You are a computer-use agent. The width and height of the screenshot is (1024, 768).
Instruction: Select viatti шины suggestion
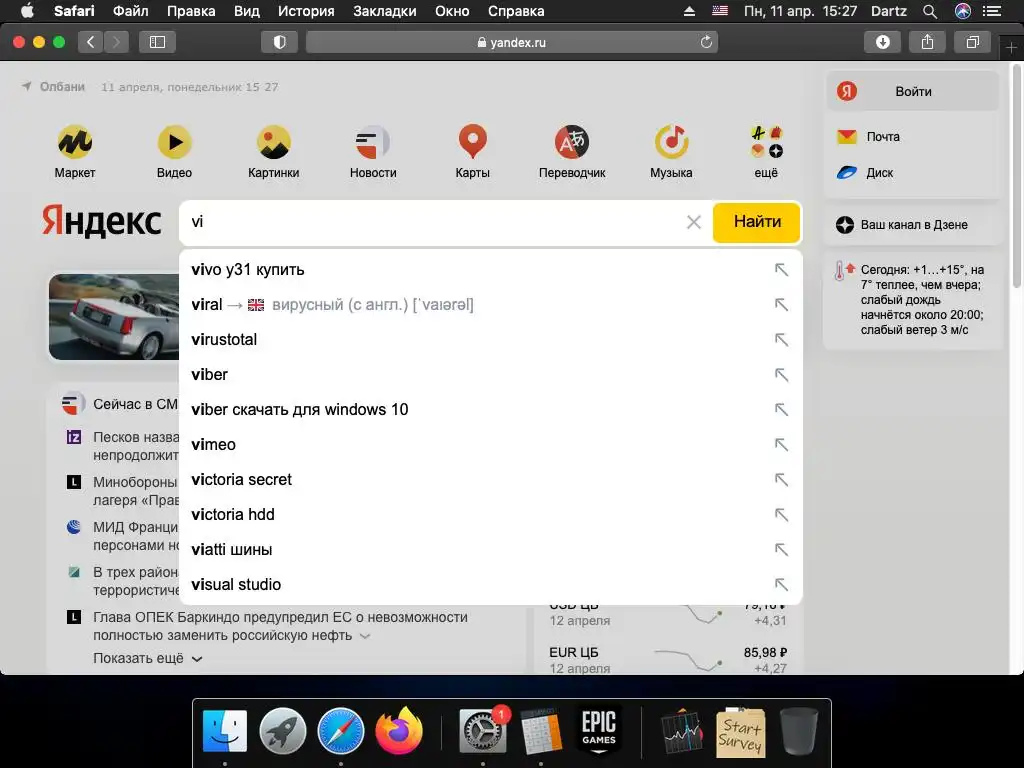point(490,549)
